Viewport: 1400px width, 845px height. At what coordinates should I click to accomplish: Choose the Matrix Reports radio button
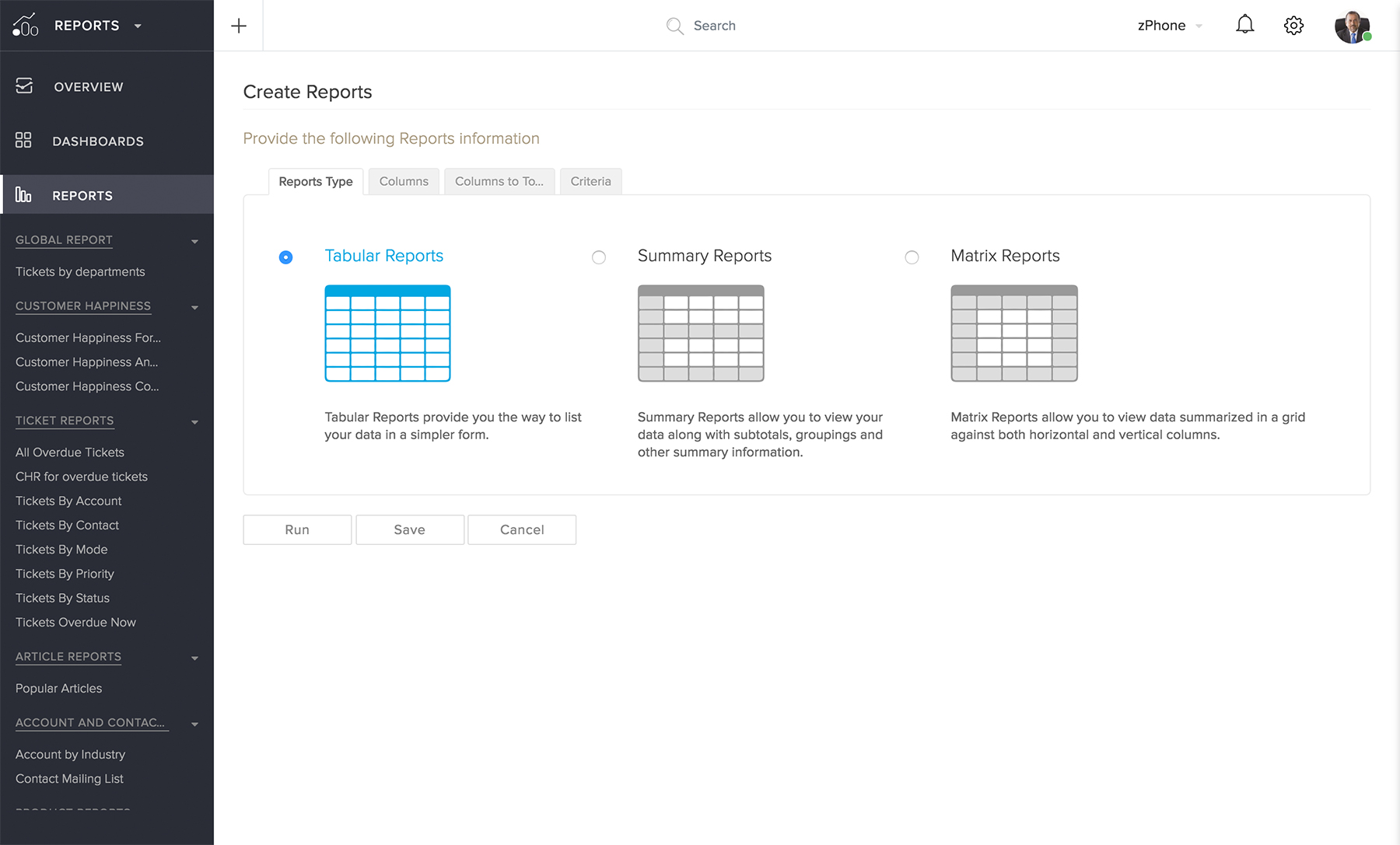pos(912,257)
